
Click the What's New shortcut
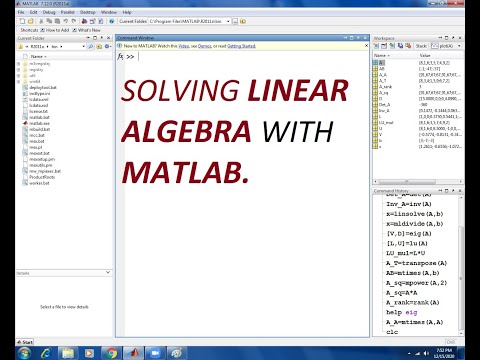click(86, 30)
